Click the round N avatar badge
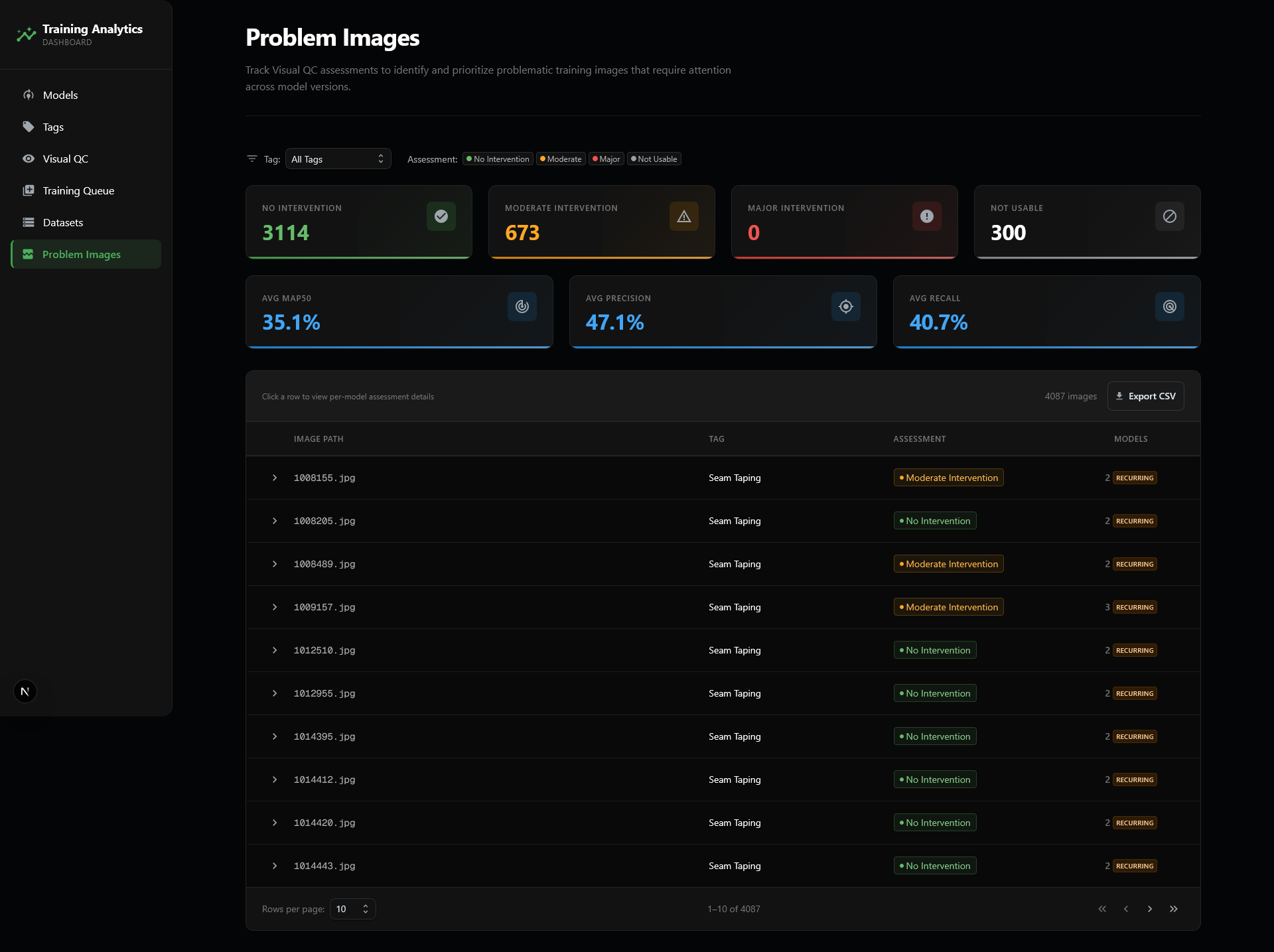 [x=25, y=691]
